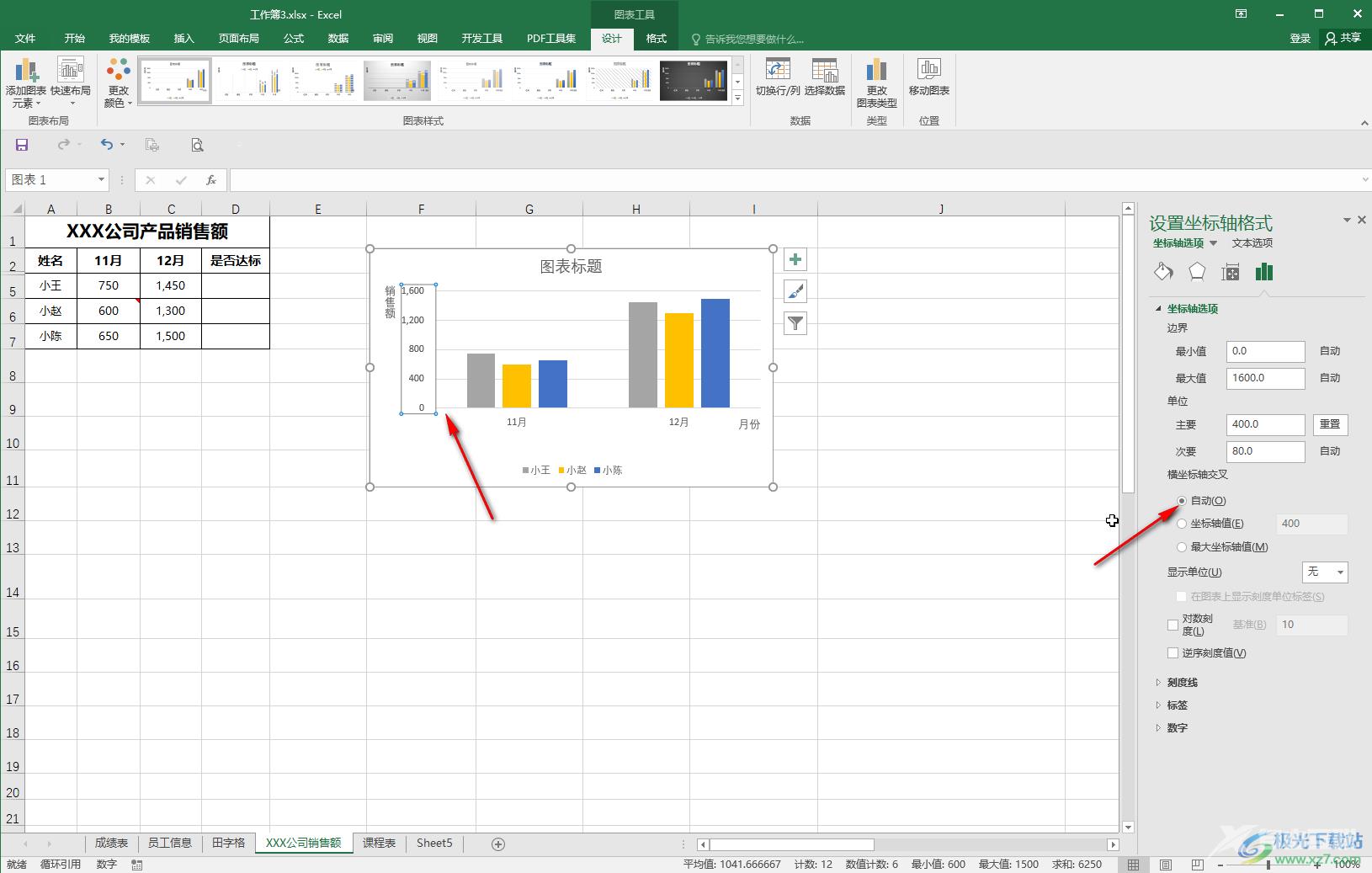Open the 文件 menu tab
Image resolution: width=1372 pixels, height=873 pixels.
coord(25,39)
